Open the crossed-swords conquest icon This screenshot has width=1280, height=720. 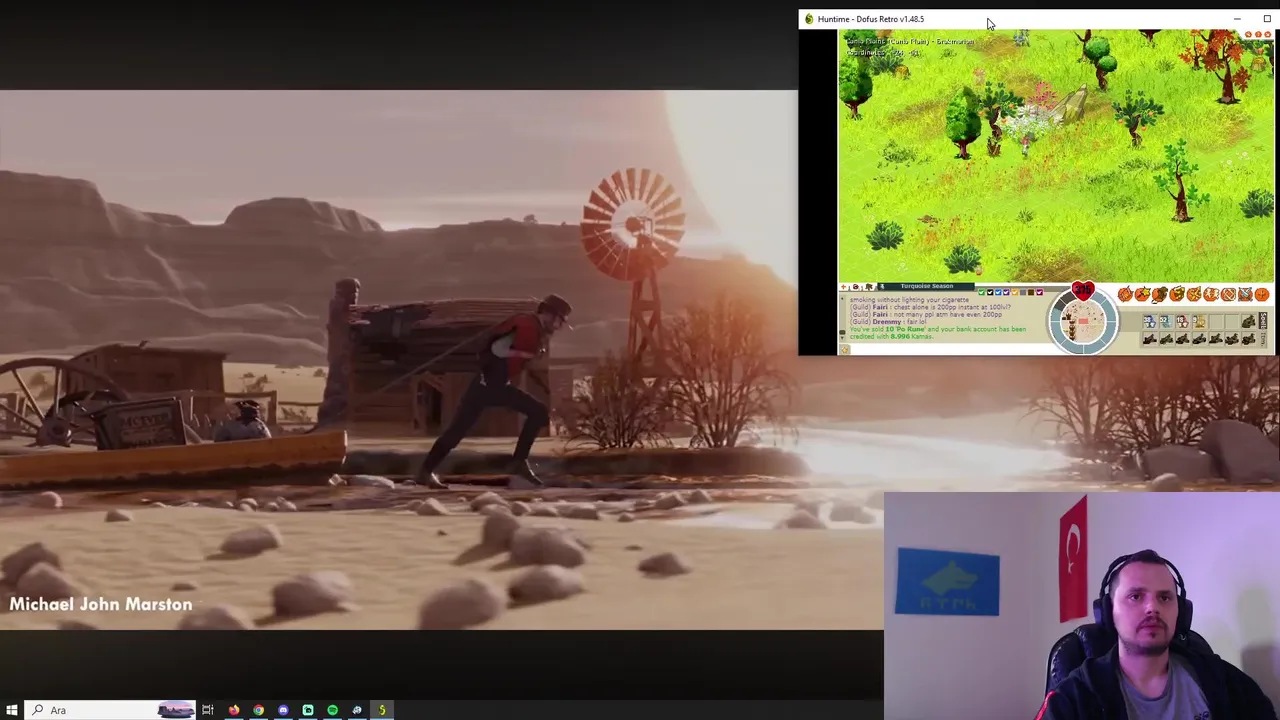1245,294
